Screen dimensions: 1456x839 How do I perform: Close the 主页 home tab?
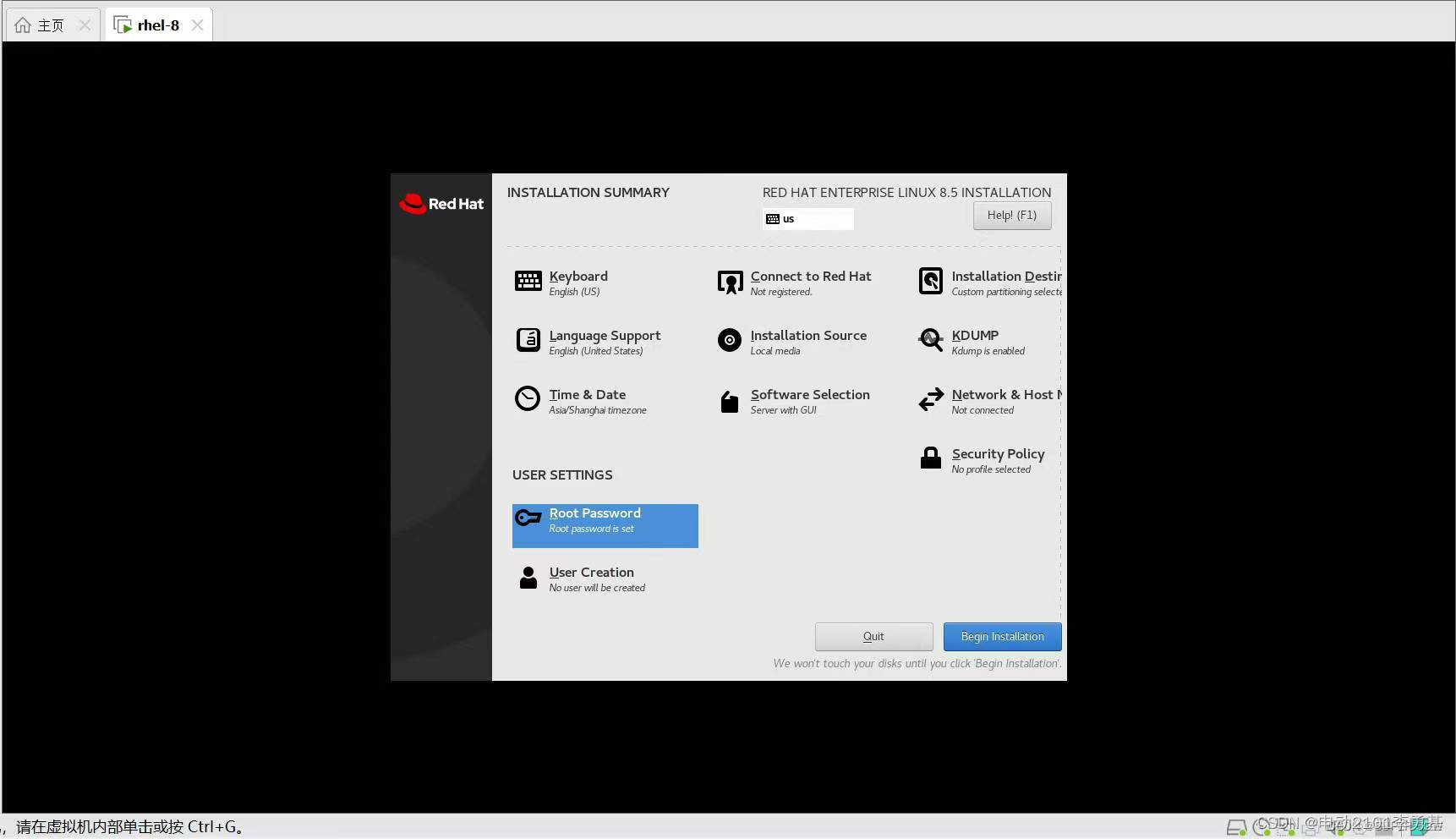[x=85, y=25]
